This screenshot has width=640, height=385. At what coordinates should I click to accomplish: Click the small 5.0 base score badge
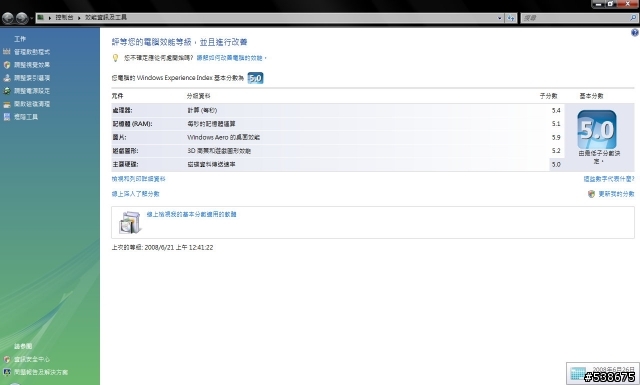click(x=256, y=78)
